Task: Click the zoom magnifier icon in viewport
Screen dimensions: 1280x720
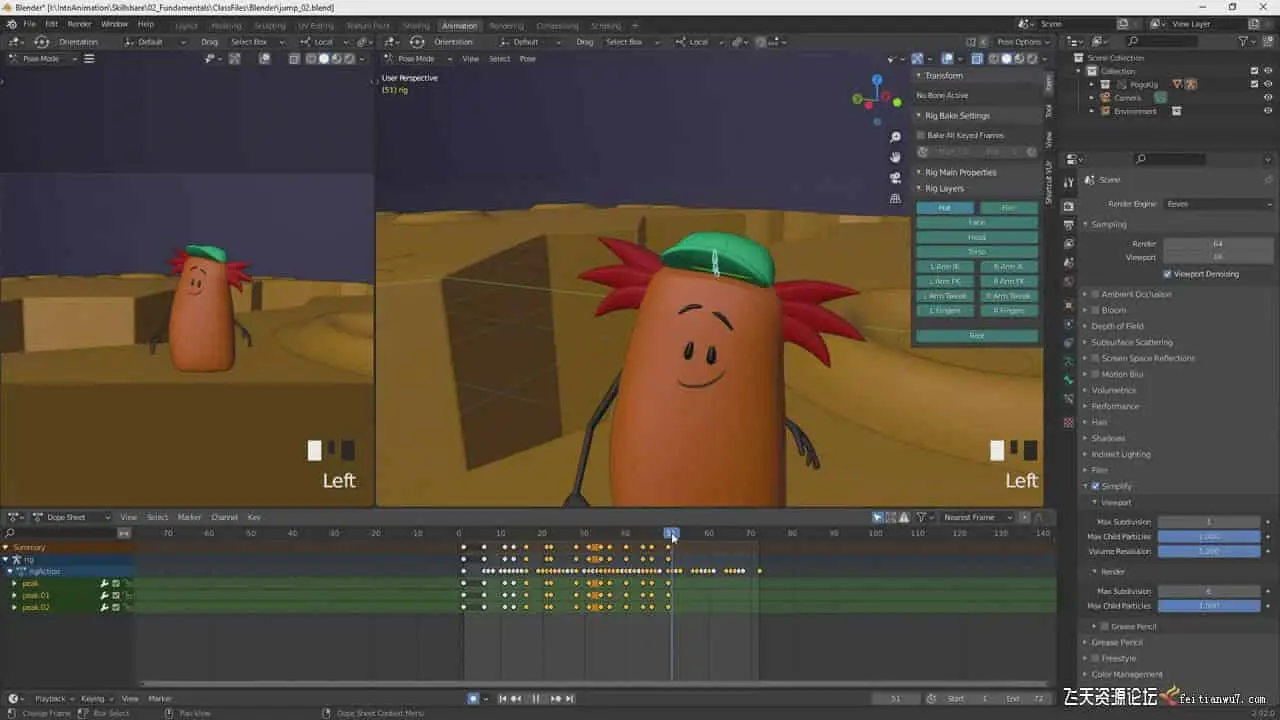Action: click(x=895, y=137)
